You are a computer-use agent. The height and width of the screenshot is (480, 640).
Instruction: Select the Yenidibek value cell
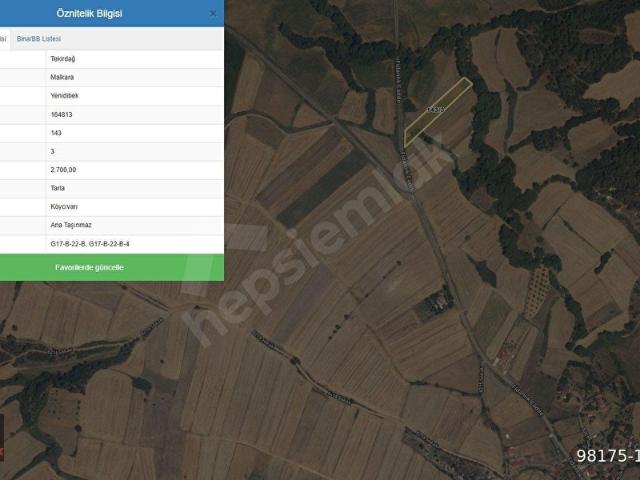(x=135, y=96)
